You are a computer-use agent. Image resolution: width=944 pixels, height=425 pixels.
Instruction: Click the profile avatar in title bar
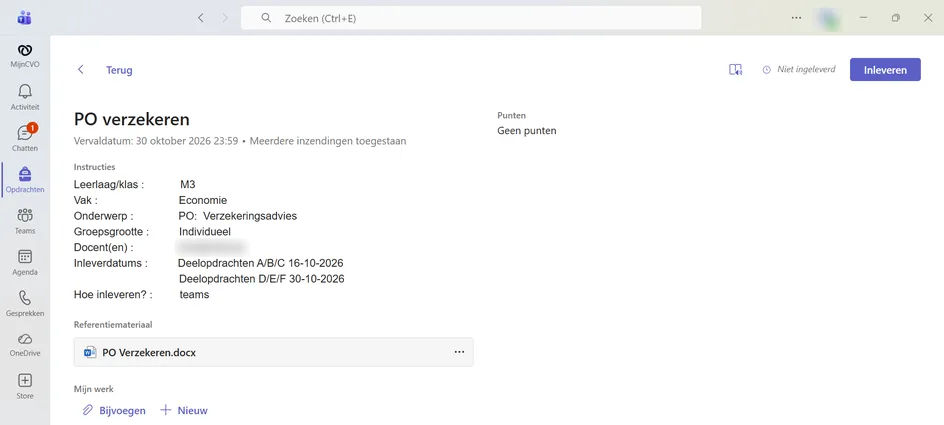(x=830, y=18)
